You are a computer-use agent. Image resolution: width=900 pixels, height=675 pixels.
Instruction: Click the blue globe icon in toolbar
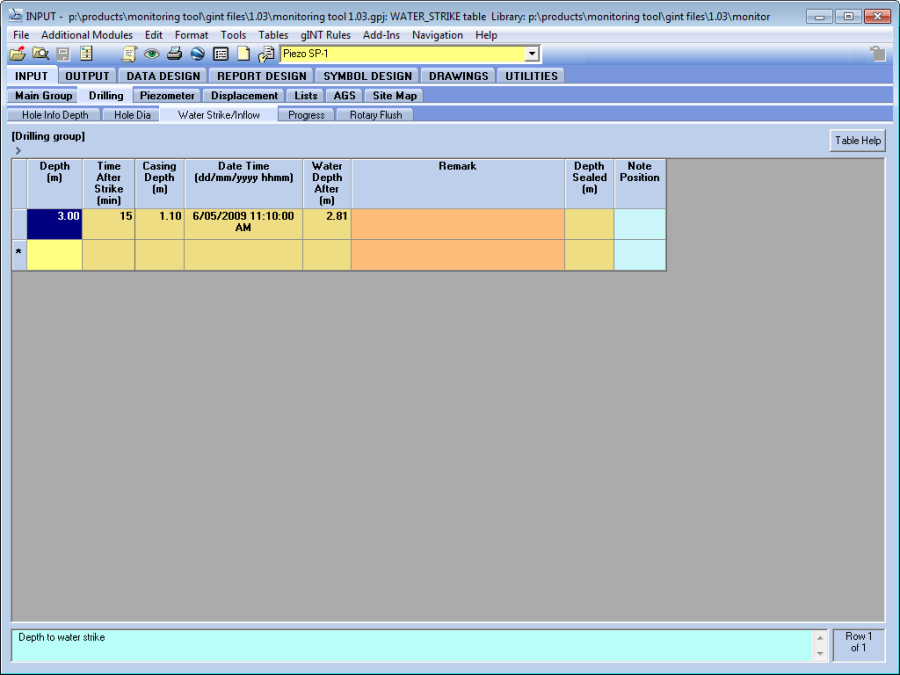point(197,54)
